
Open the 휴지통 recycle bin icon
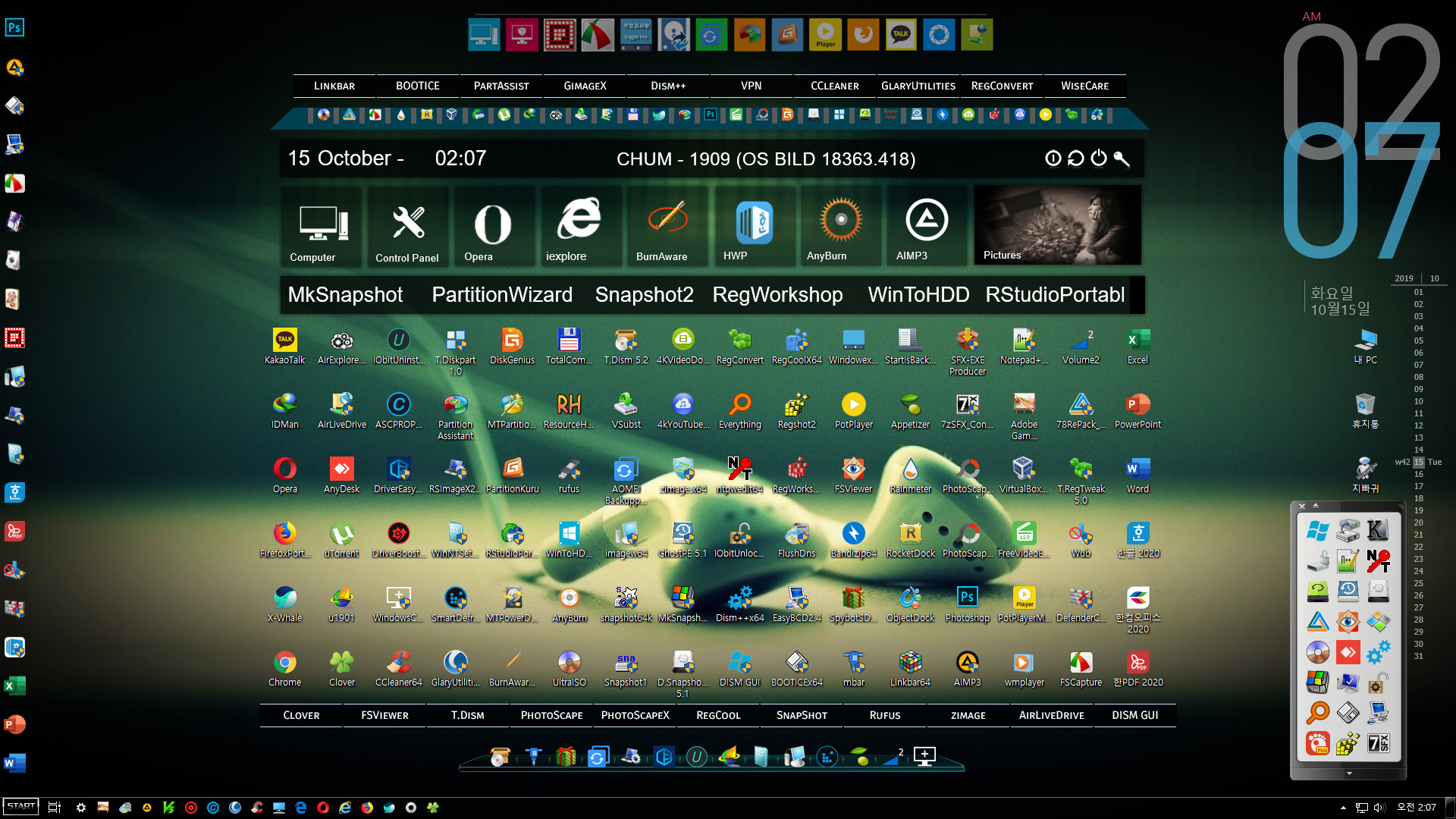pos(1365,411)
